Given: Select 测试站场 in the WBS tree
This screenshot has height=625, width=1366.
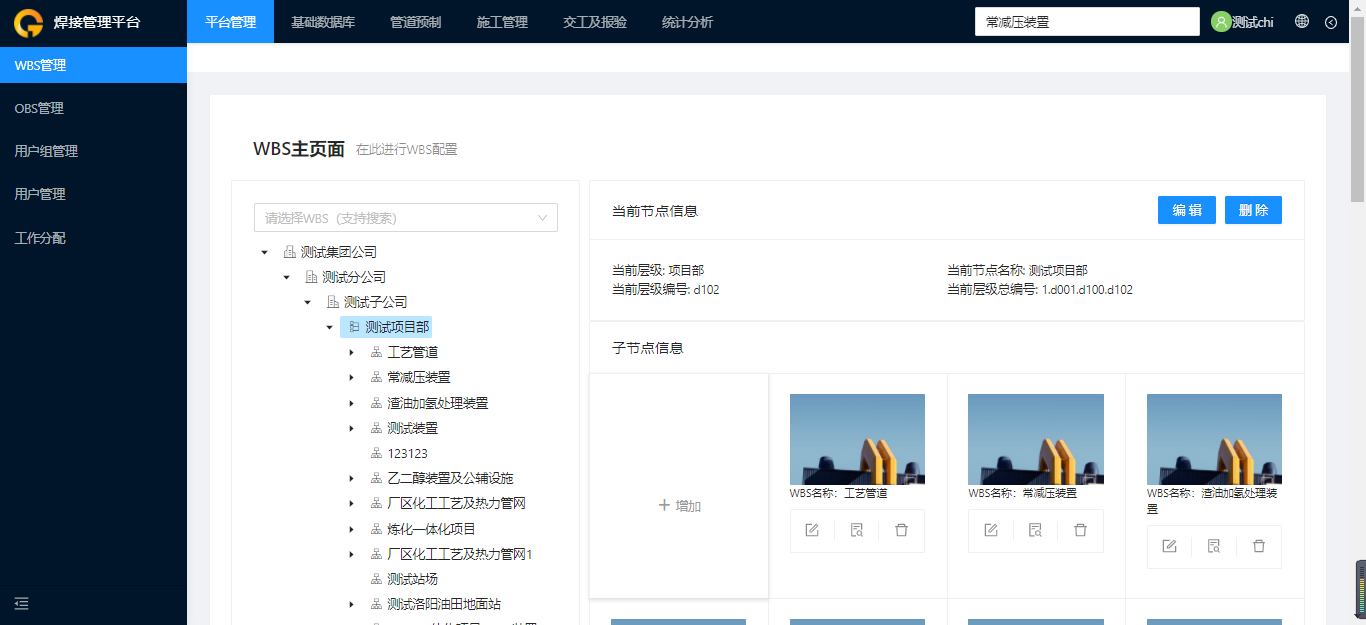Looking at the screenshot, I should pos(412,579).
